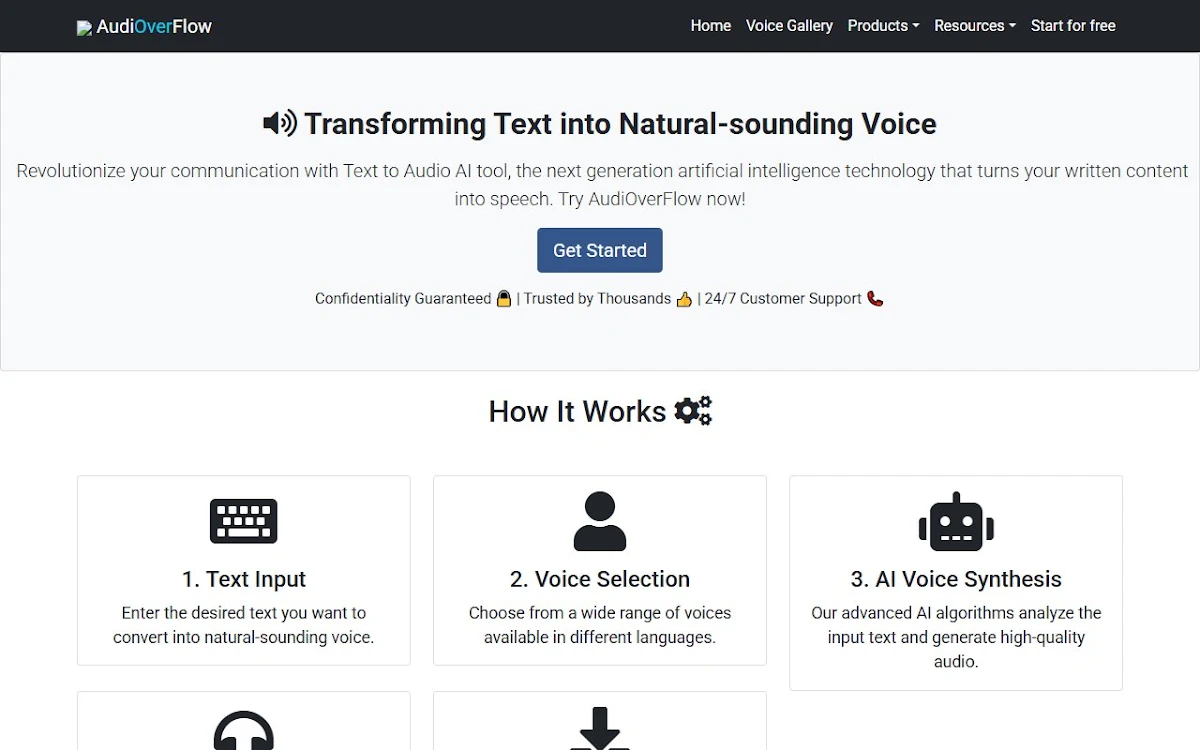Click the 'Transforming Text into Natural-sounding Voice' headline

coord(620,124)
